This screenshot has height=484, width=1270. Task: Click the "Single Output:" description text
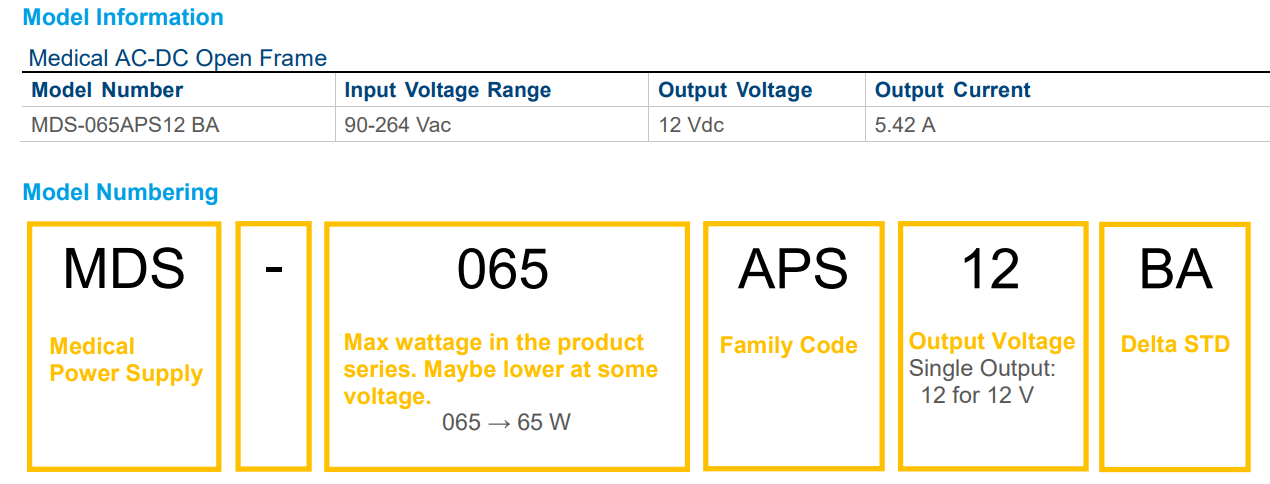pos(982,369)
